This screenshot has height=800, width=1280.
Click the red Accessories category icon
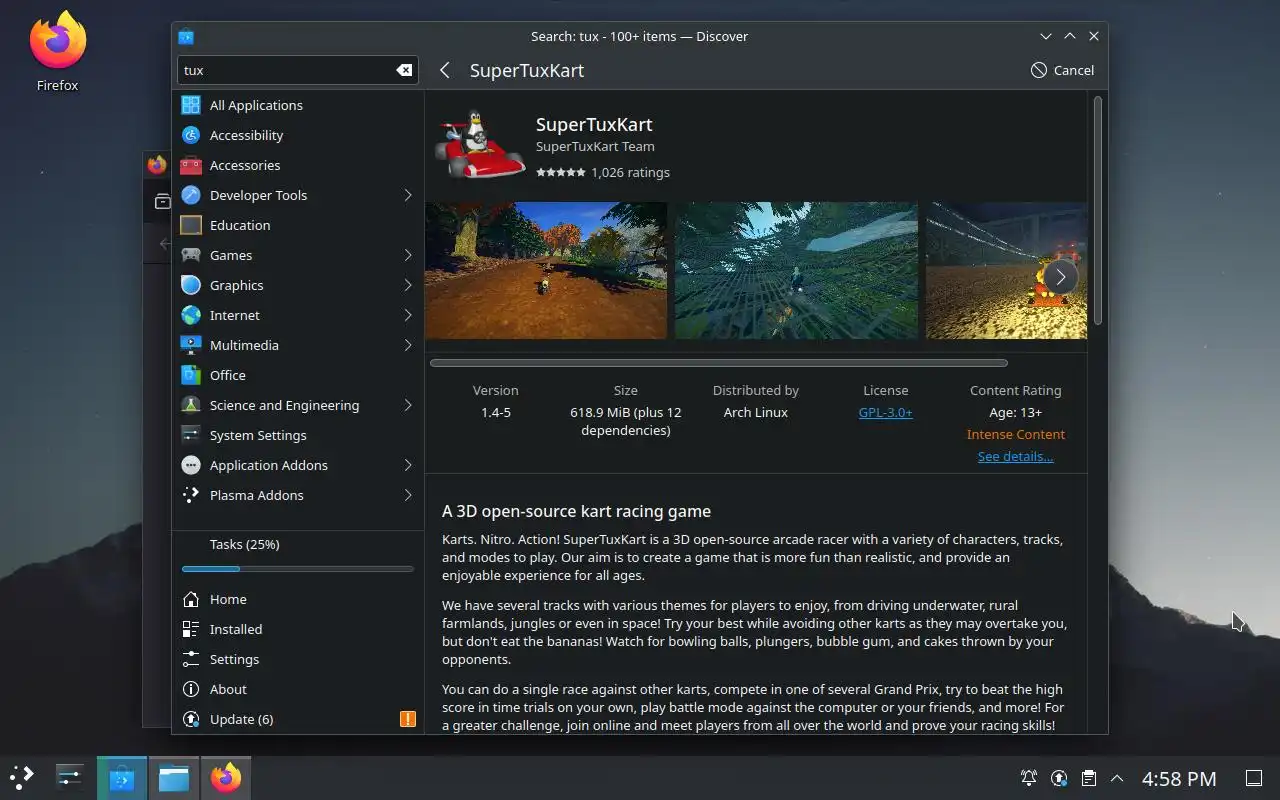click(191, 165)
